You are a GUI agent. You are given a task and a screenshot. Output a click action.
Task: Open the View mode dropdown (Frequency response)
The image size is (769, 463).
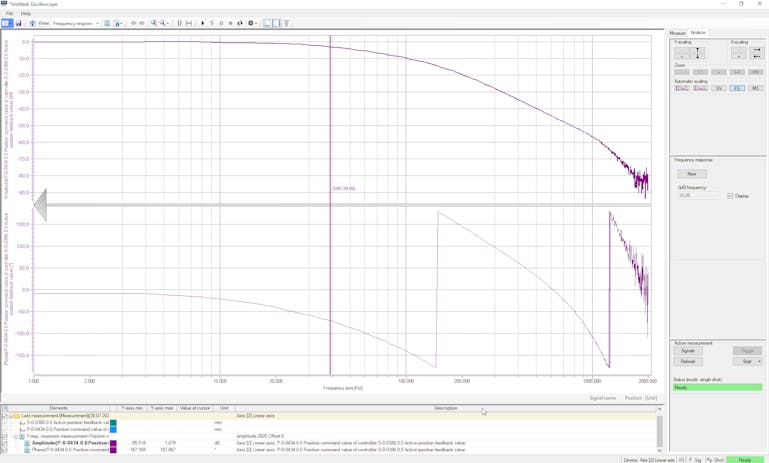click(76, 23)
